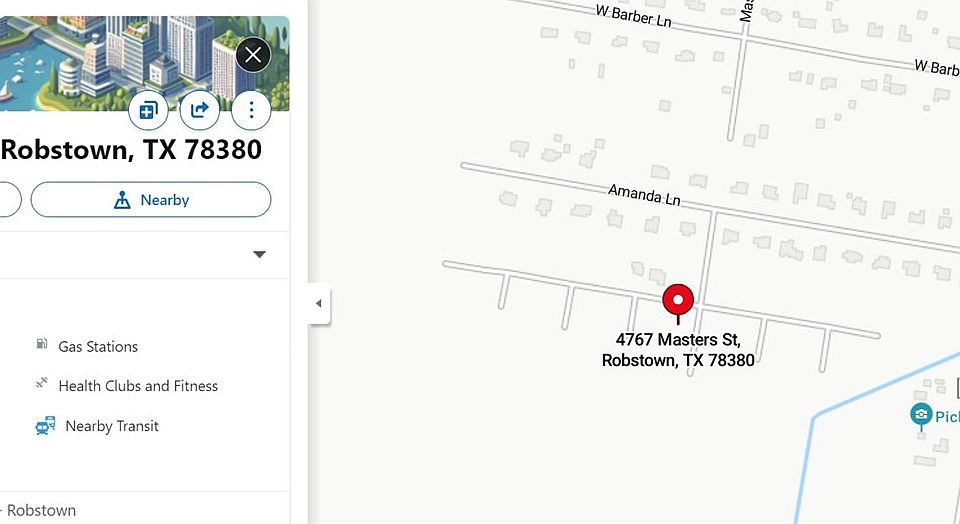Image resolution: width=960 pixels, height=524 pixels.
Task: Select Health Clubs and Fitness
Action: pyautogui.click(x=138, y=386)
